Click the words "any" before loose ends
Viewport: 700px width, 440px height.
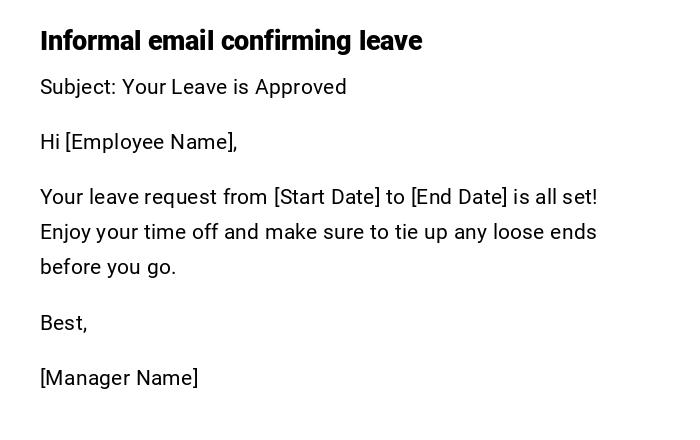click(x=470, y=232)
